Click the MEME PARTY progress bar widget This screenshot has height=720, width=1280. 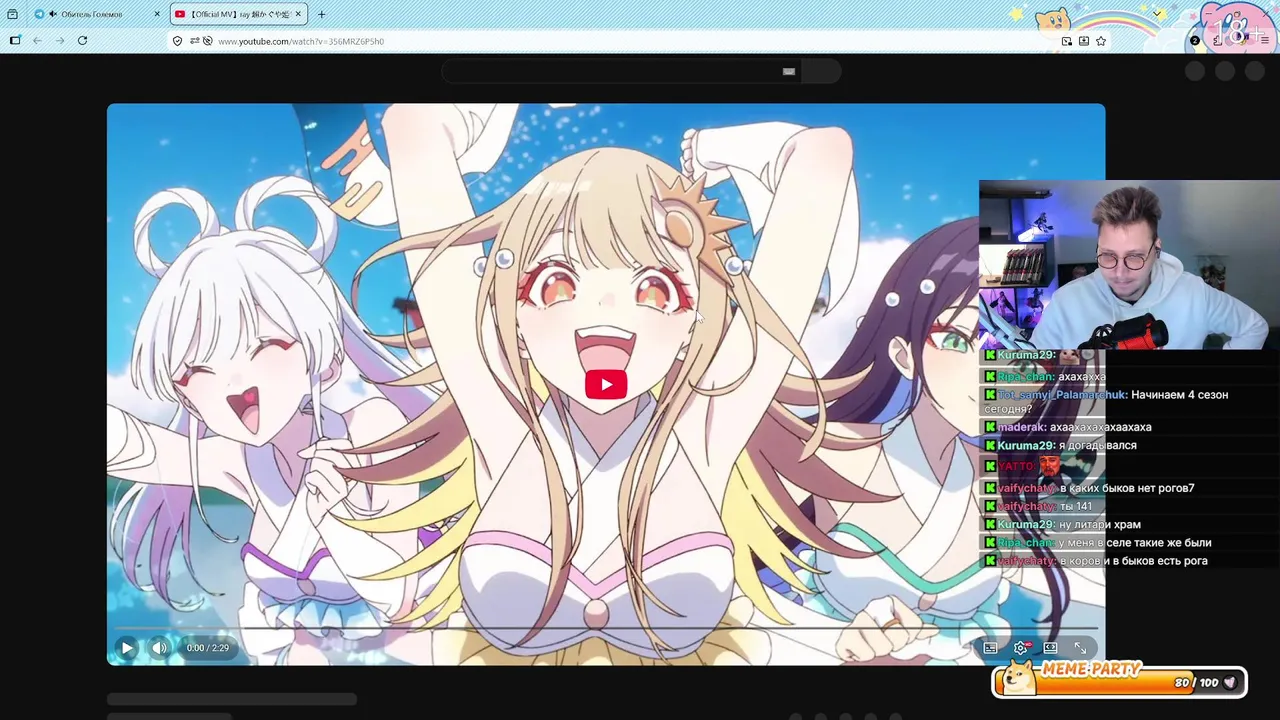click(1120, 682)
